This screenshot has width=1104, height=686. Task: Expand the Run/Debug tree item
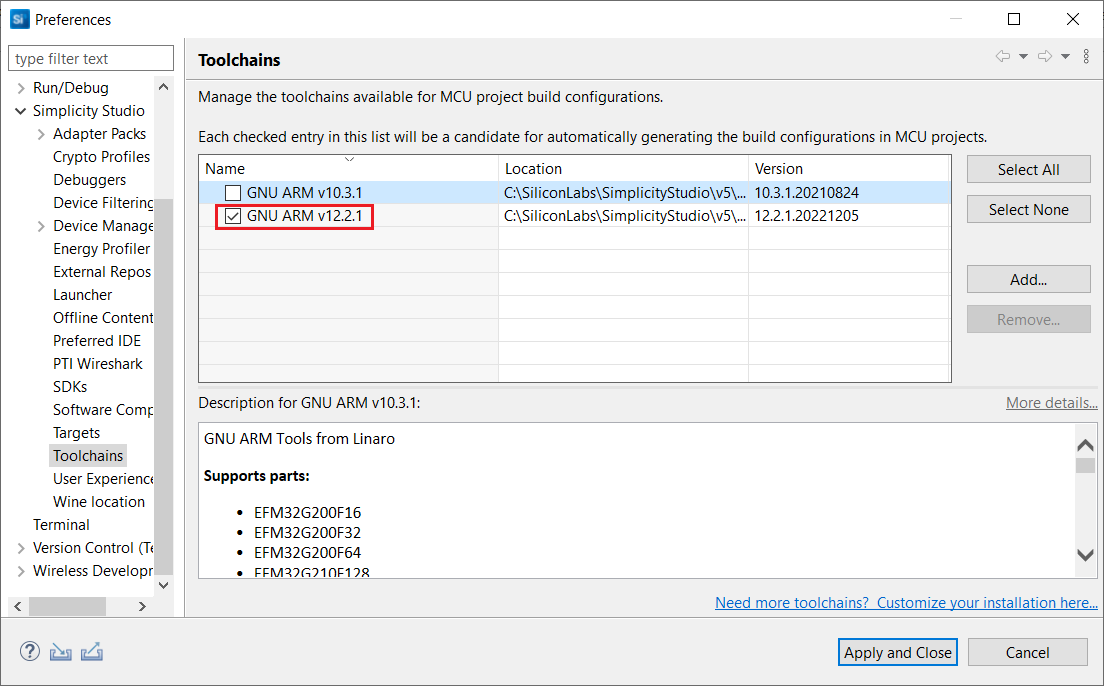point(21,87)
